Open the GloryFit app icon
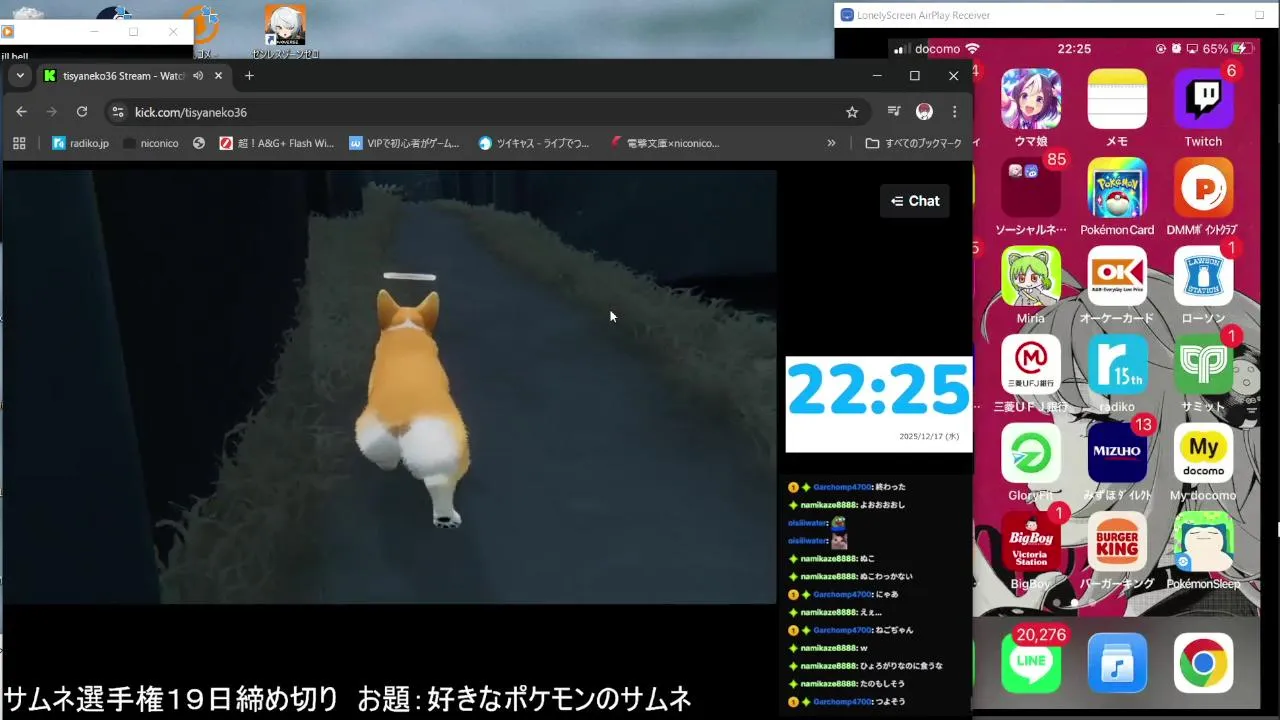Viewport: 1280px width, 720px height. [1031, 452]
